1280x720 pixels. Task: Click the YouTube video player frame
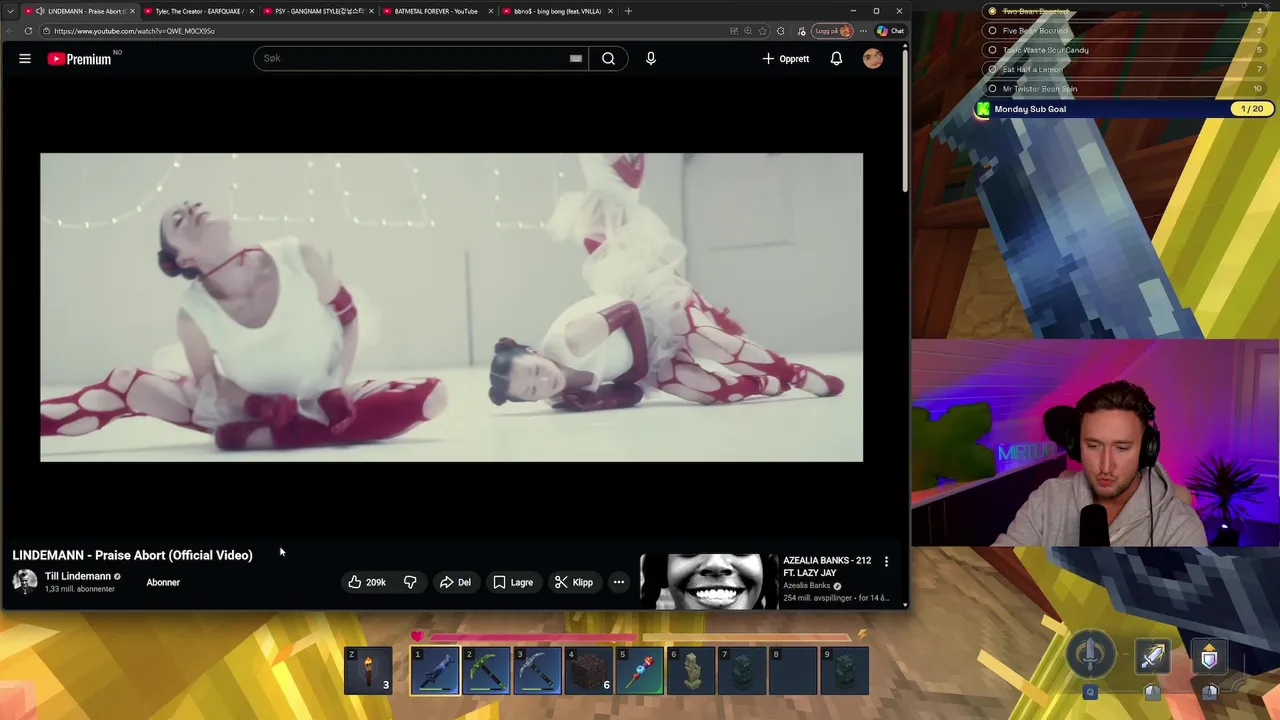(x=451, y=307)
